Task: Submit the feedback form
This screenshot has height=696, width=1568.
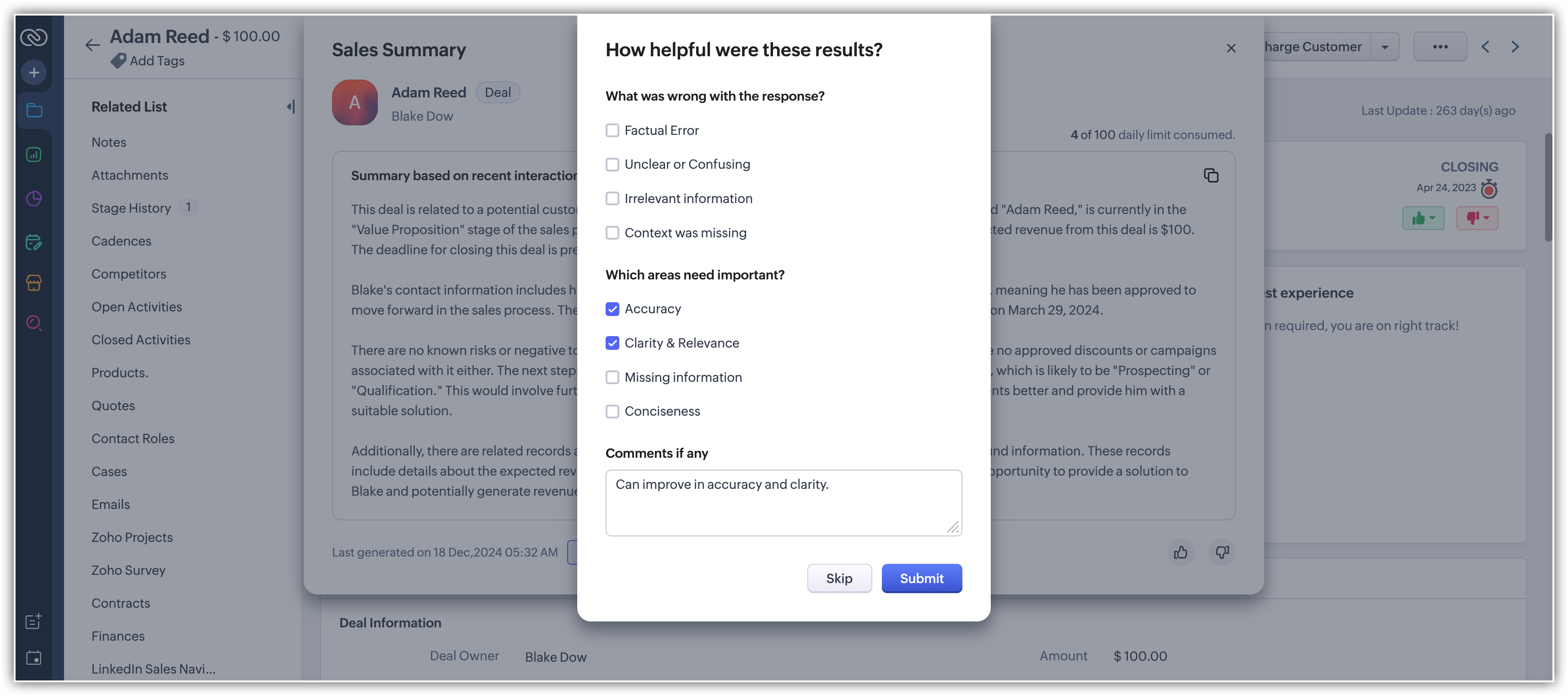Action: click(922, 578)
